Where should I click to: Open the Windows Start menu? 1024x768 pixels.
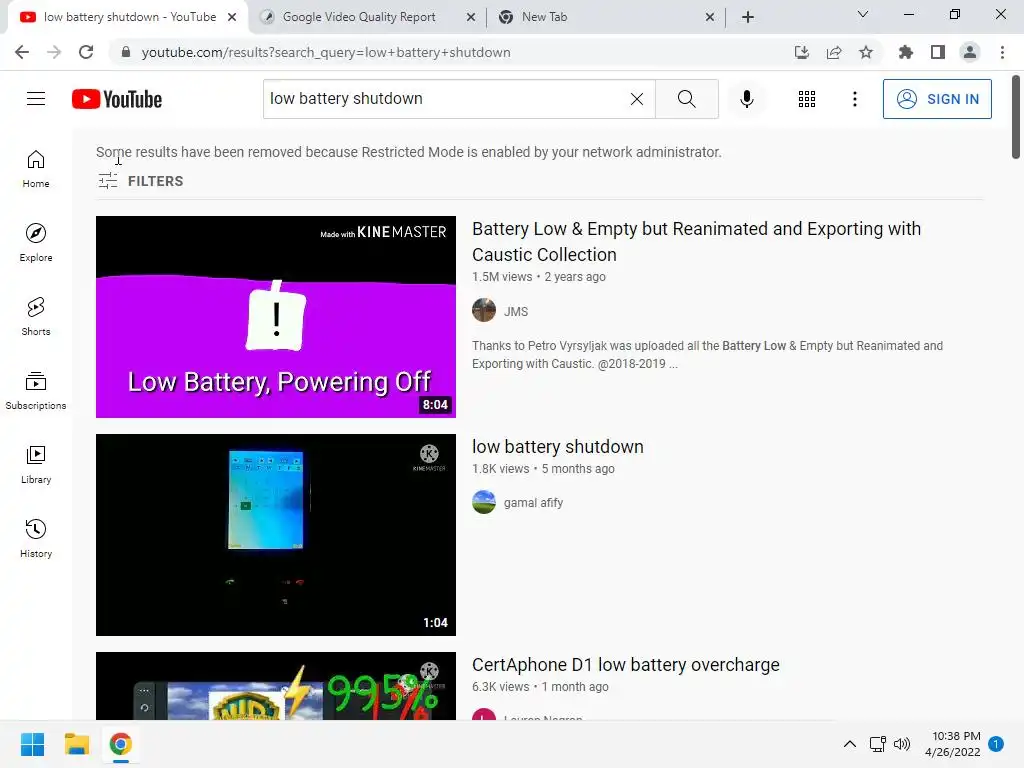point(32,744)
